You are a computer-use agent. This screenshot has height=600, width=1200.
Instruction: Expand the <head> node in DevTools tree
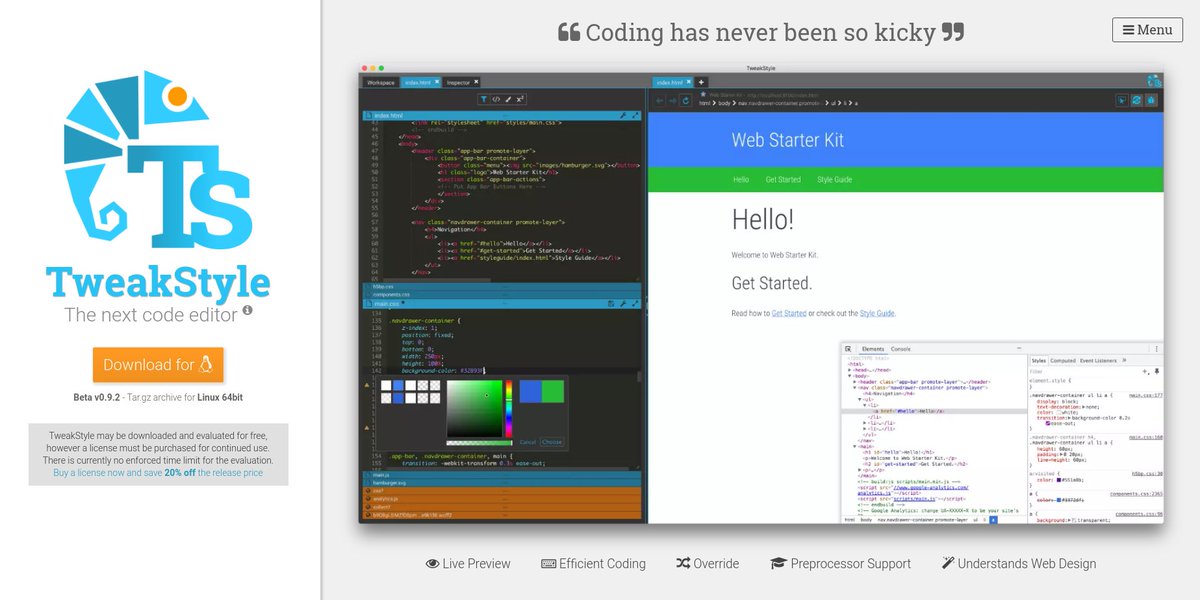[x=849, y=370]
